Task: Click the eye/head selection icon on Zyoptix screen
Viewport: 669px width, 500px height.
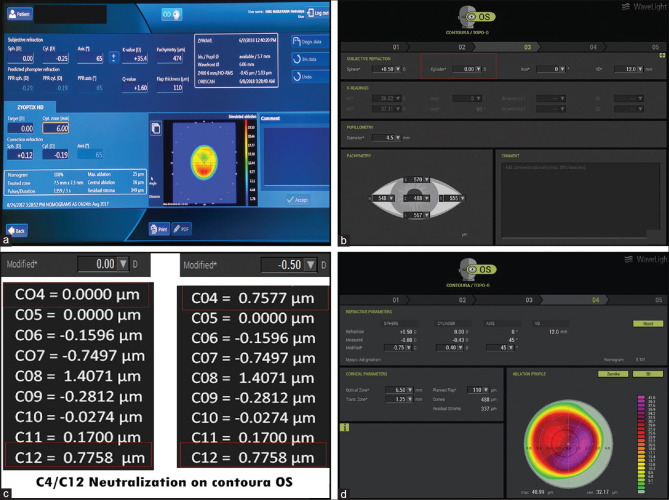Action: coord(172,14)
